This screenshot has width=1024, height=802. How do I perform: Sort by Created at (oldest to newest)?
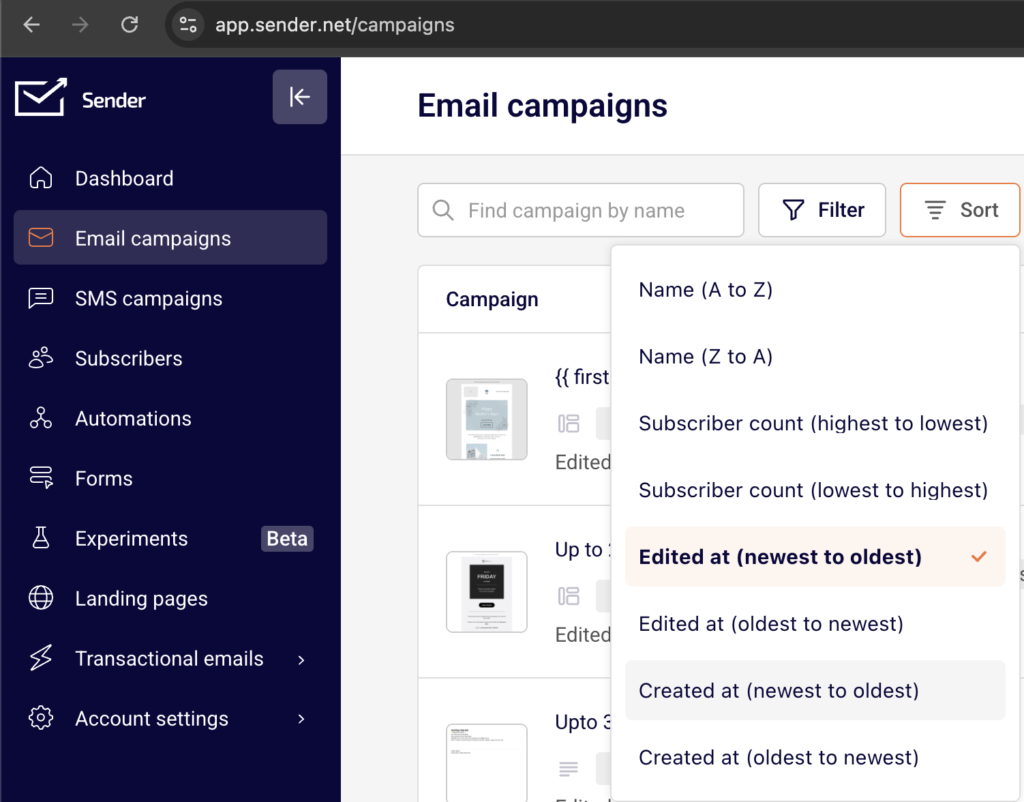(815, 757)
